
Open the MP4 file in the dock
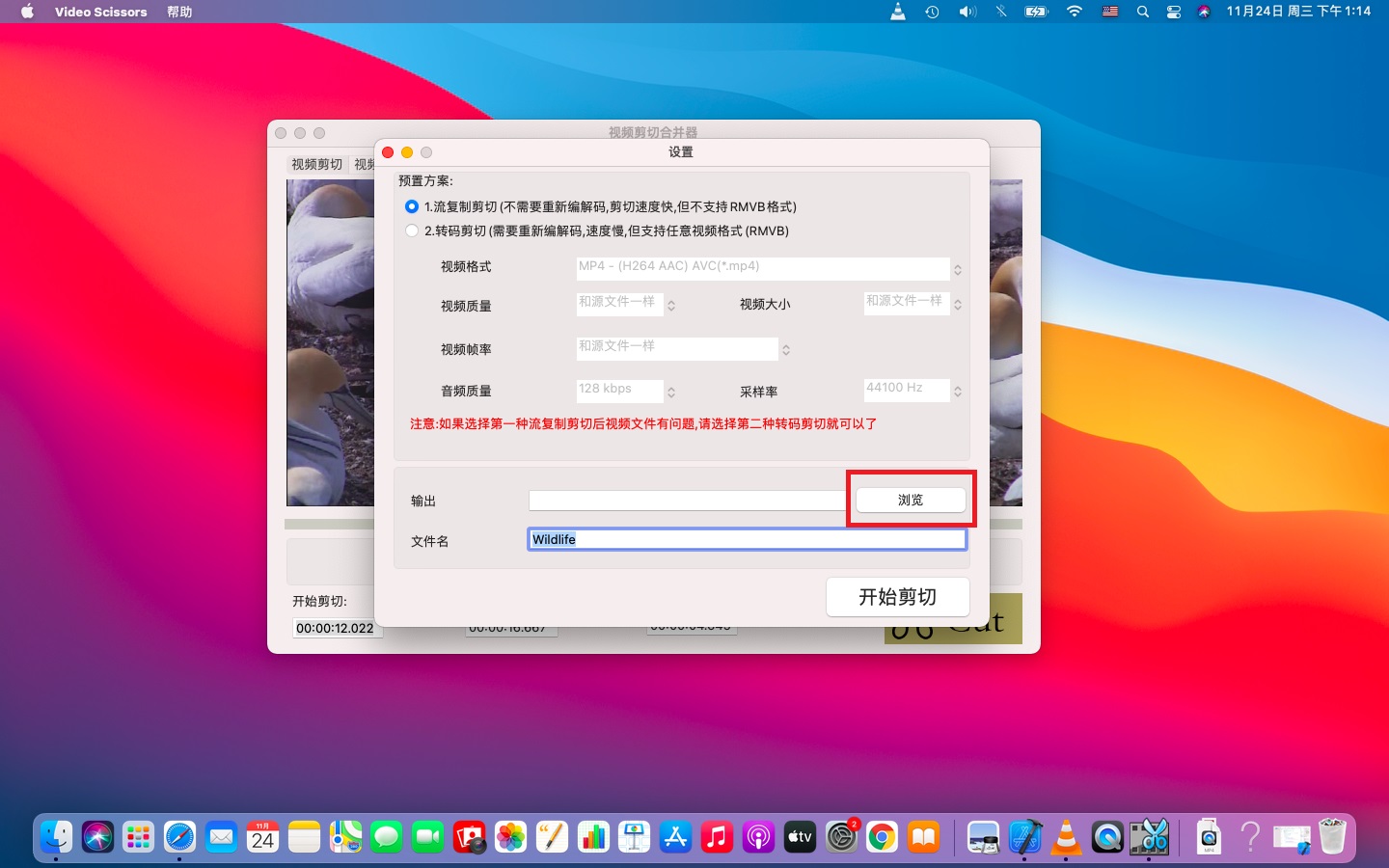[x=1209, y=837]
